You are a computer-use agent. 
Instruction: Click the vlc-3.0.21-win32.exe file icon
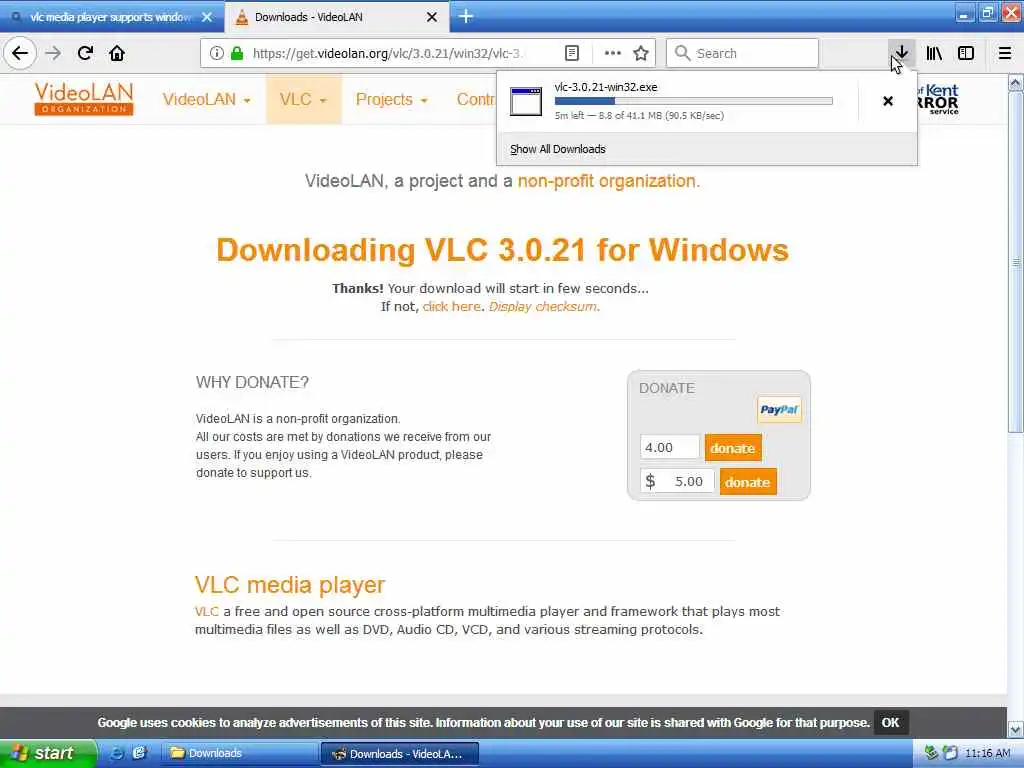click(526, 101)
